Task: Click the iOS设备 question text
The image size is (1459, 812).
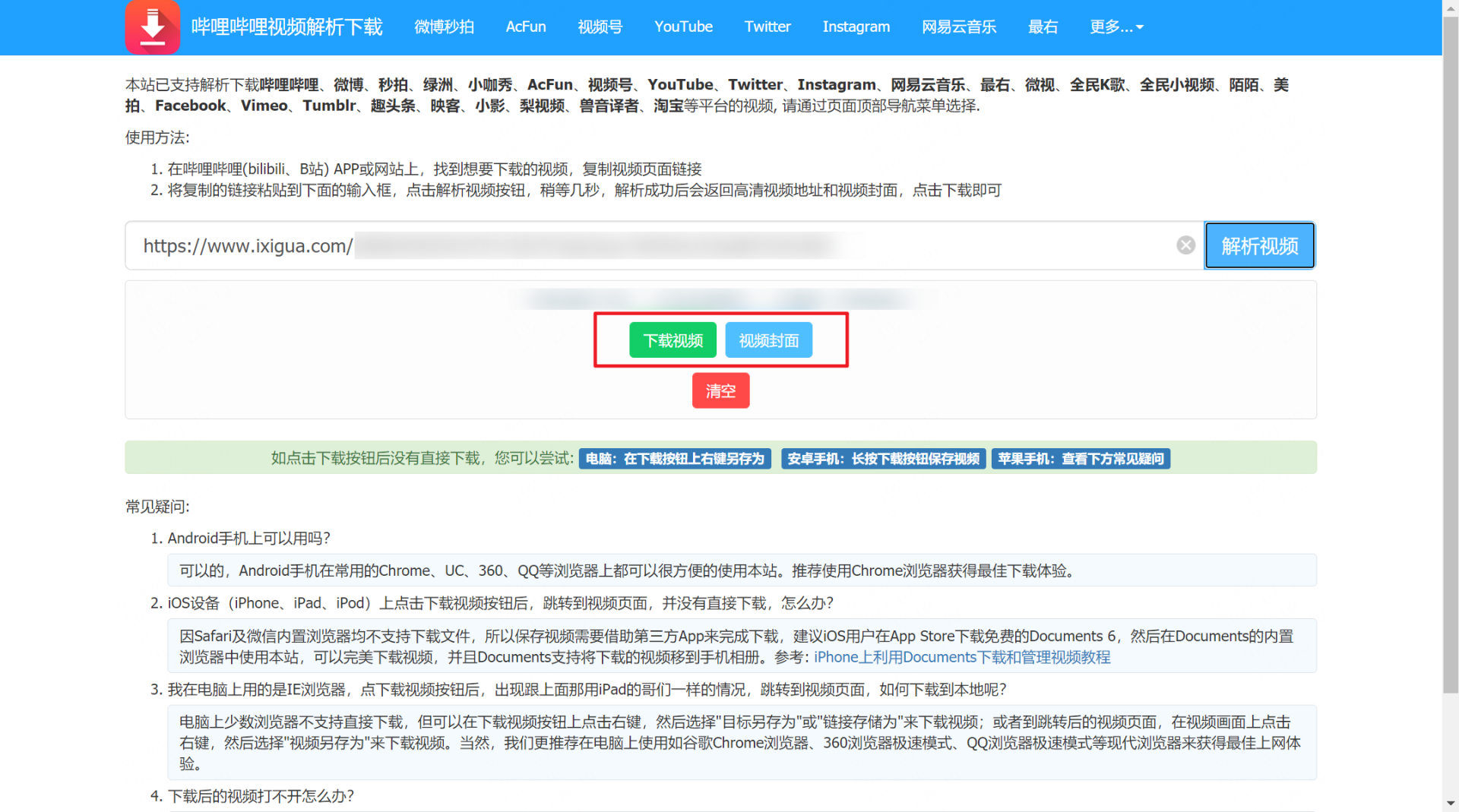Action: 500,603
